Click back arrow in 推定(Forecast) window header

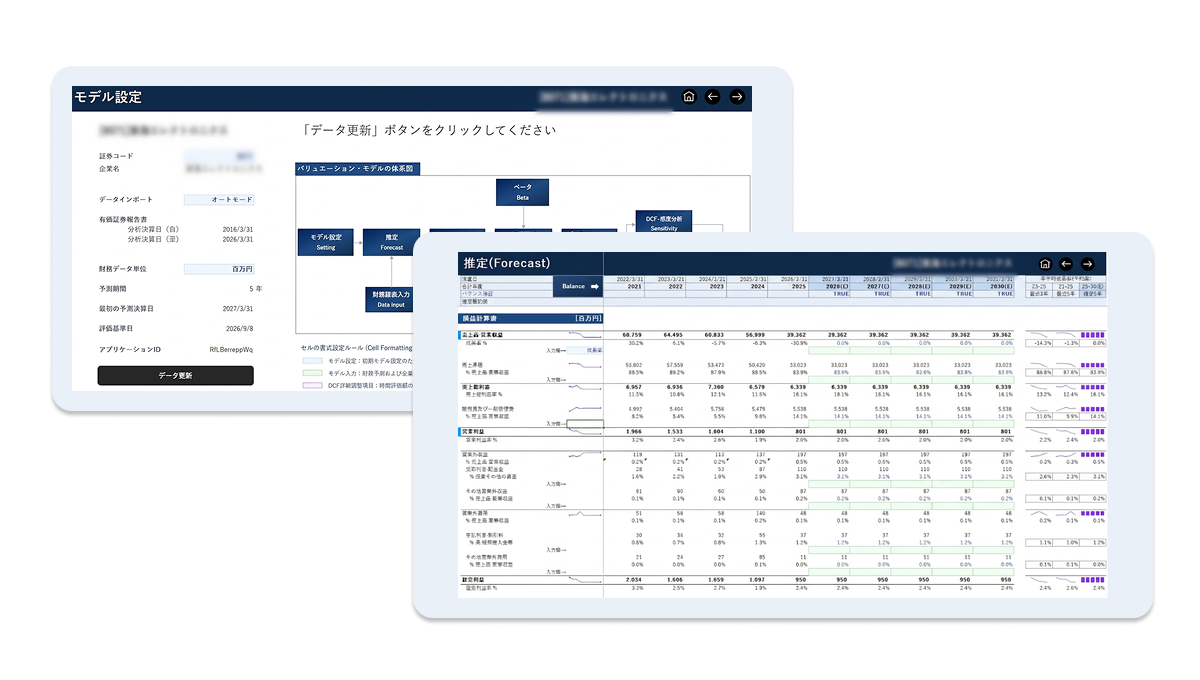coord(1066,264)
